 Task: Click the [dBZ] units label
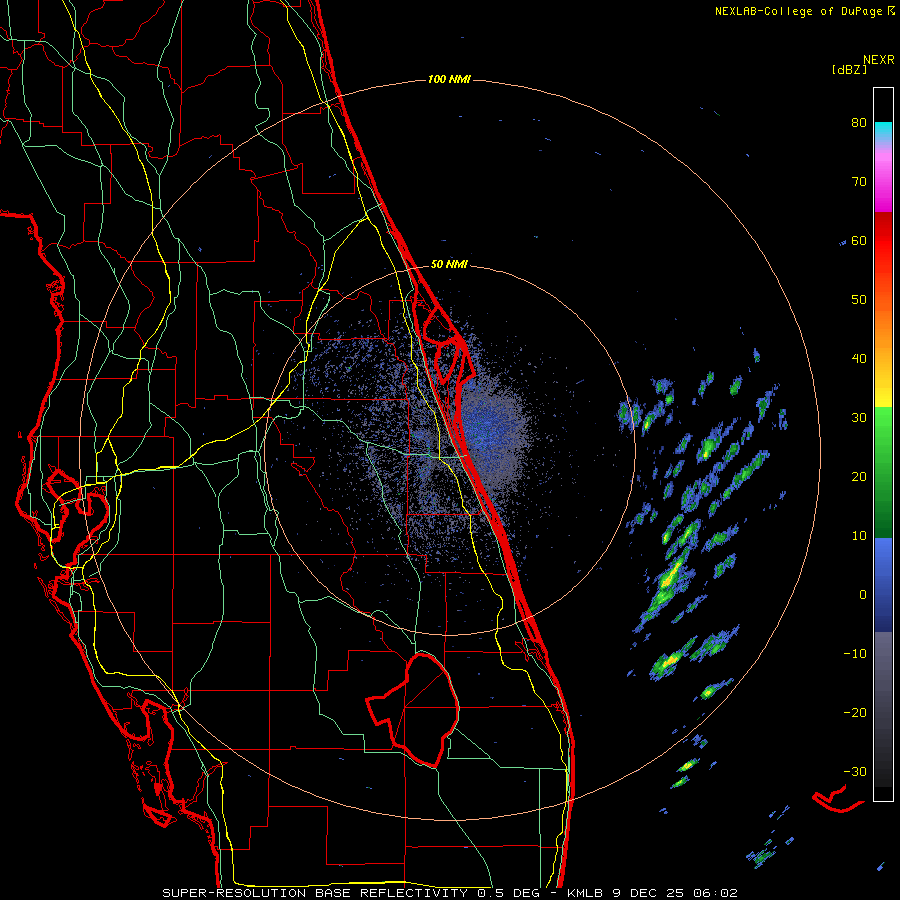849,69
